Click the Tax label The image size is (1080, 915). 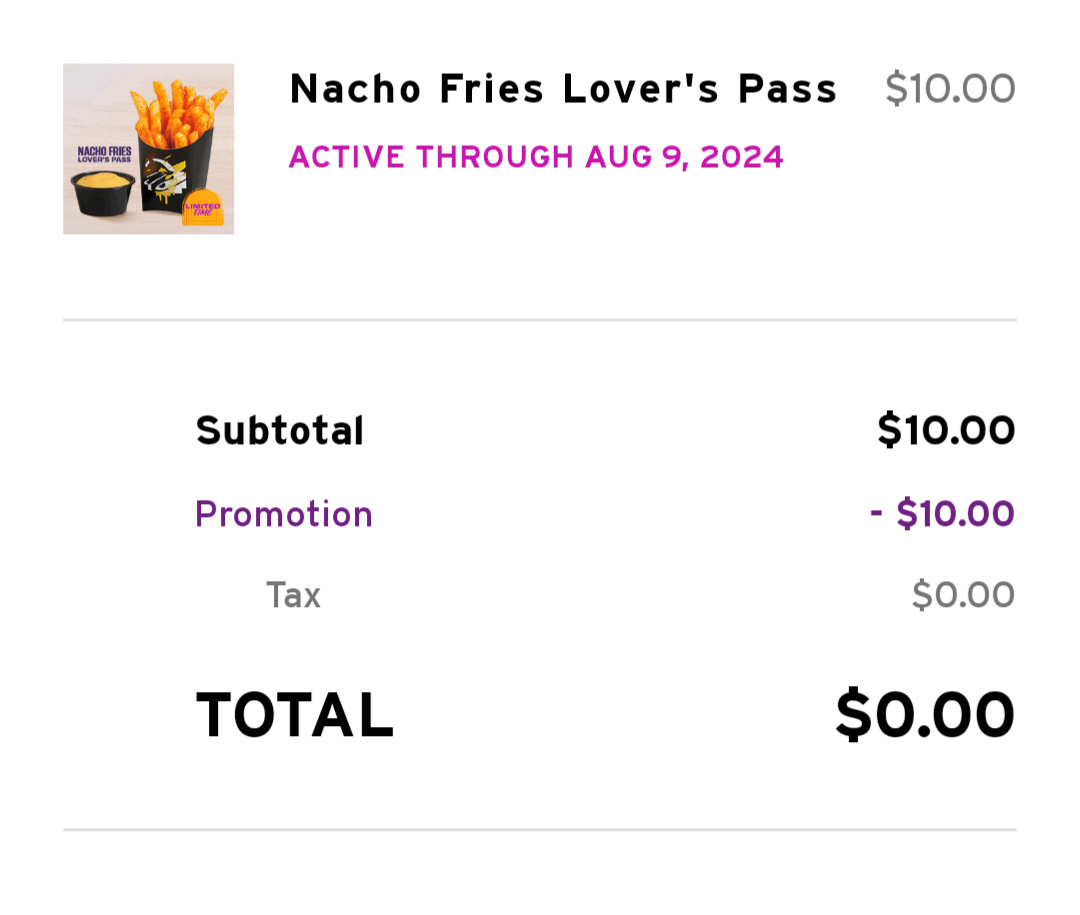pos(293,596)
